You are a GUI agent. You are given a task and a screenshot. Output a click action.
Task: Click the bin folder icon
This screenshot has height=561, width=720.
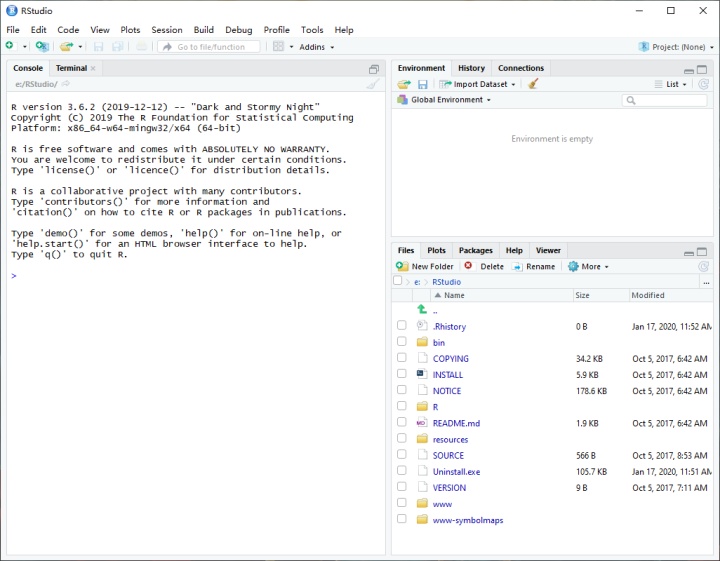(422, 342)
